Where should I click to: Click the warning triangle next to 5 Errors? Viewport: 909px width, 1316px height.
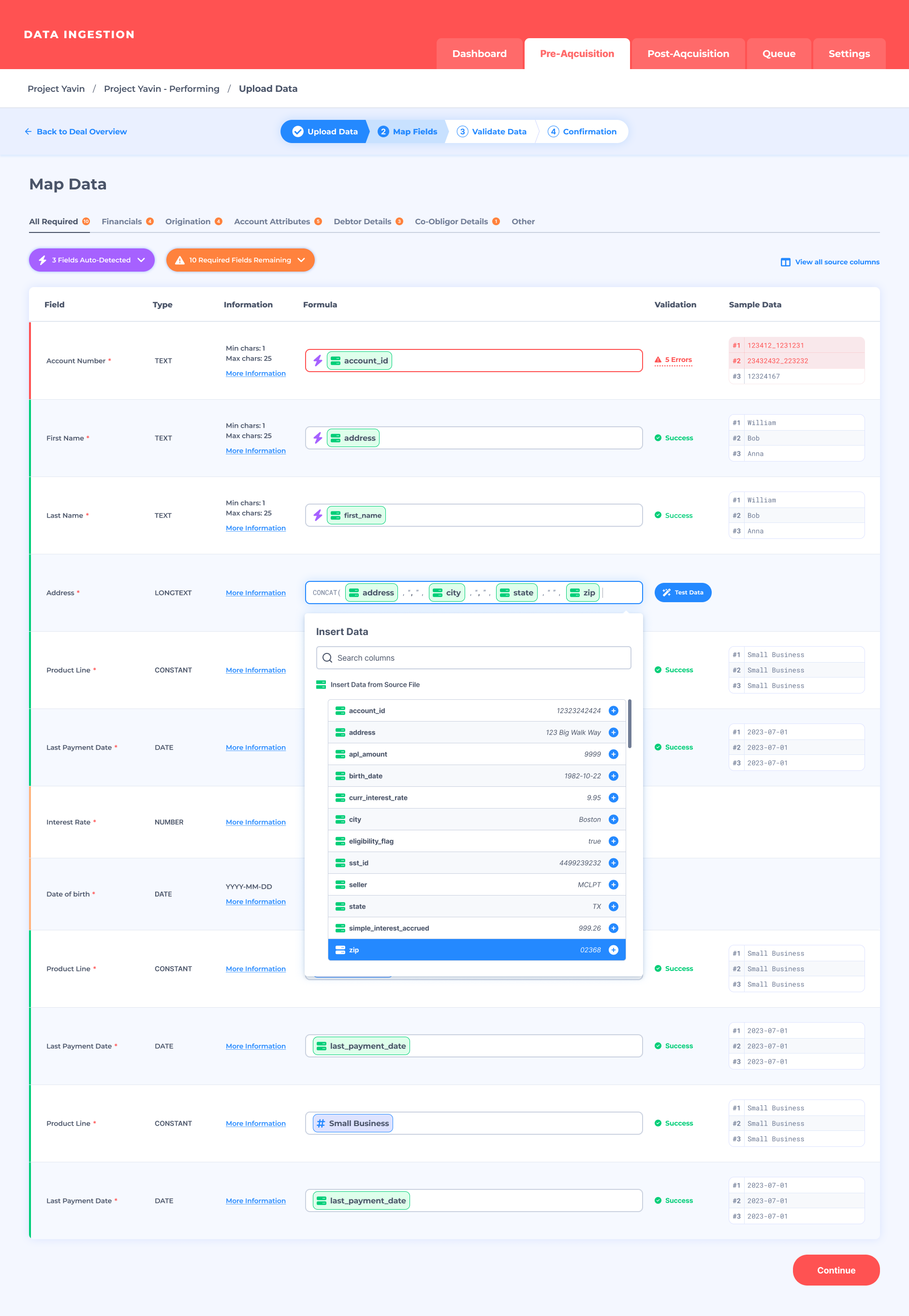(658, 359)
